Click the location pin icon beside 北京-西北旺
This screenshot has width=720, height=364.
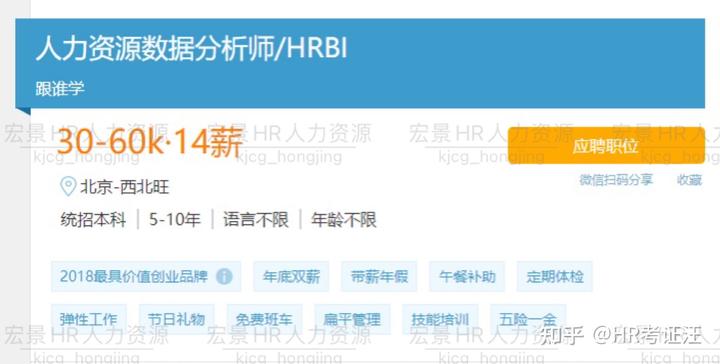[68, 186]
